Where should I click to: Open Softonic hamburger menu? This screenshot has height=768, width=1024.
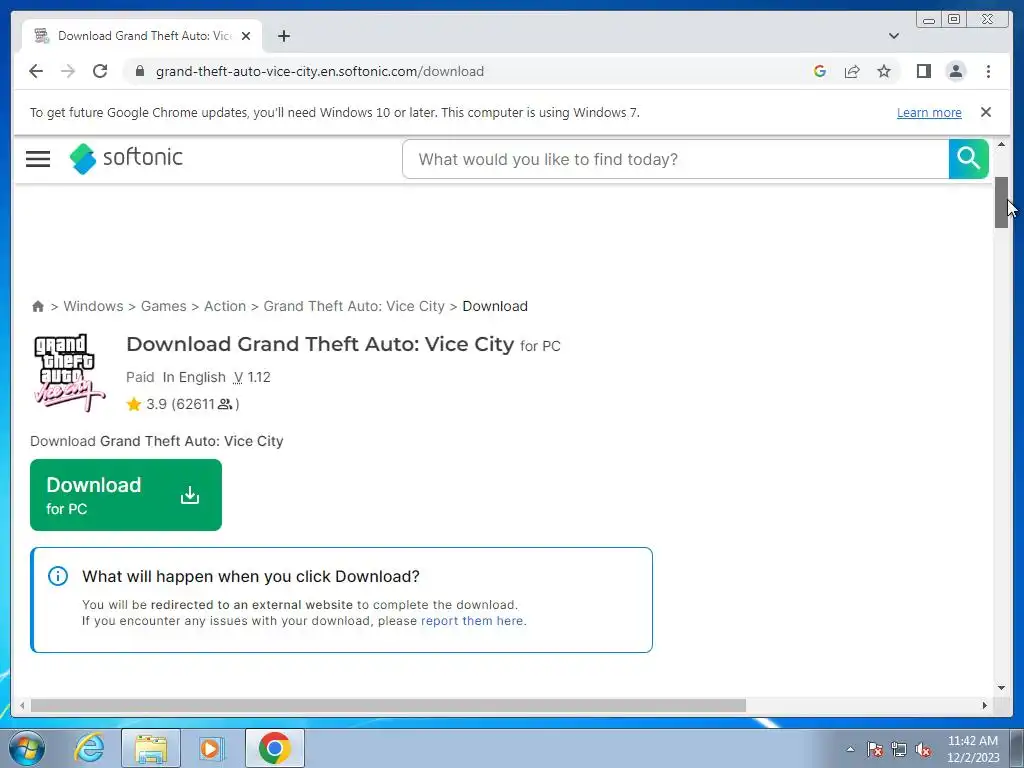click(38, 159)
